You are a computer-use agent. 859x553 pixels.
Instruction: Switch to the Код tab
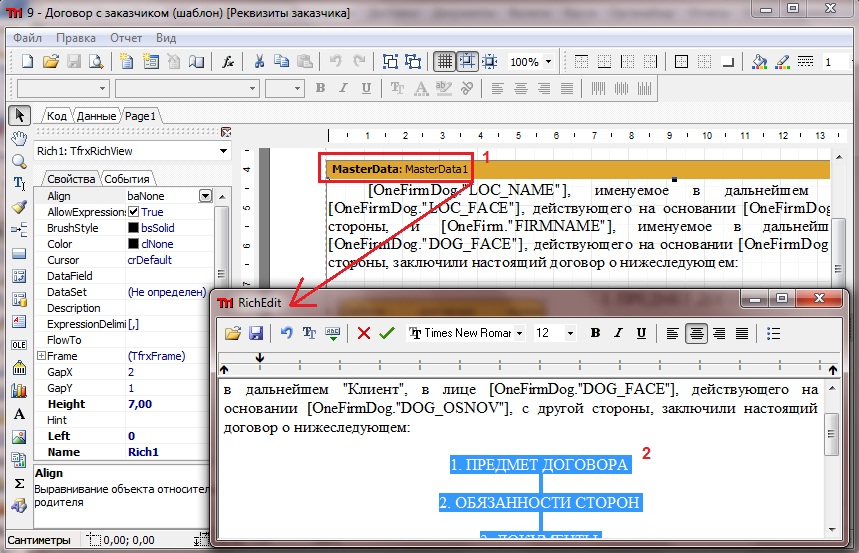click(57, 116)
